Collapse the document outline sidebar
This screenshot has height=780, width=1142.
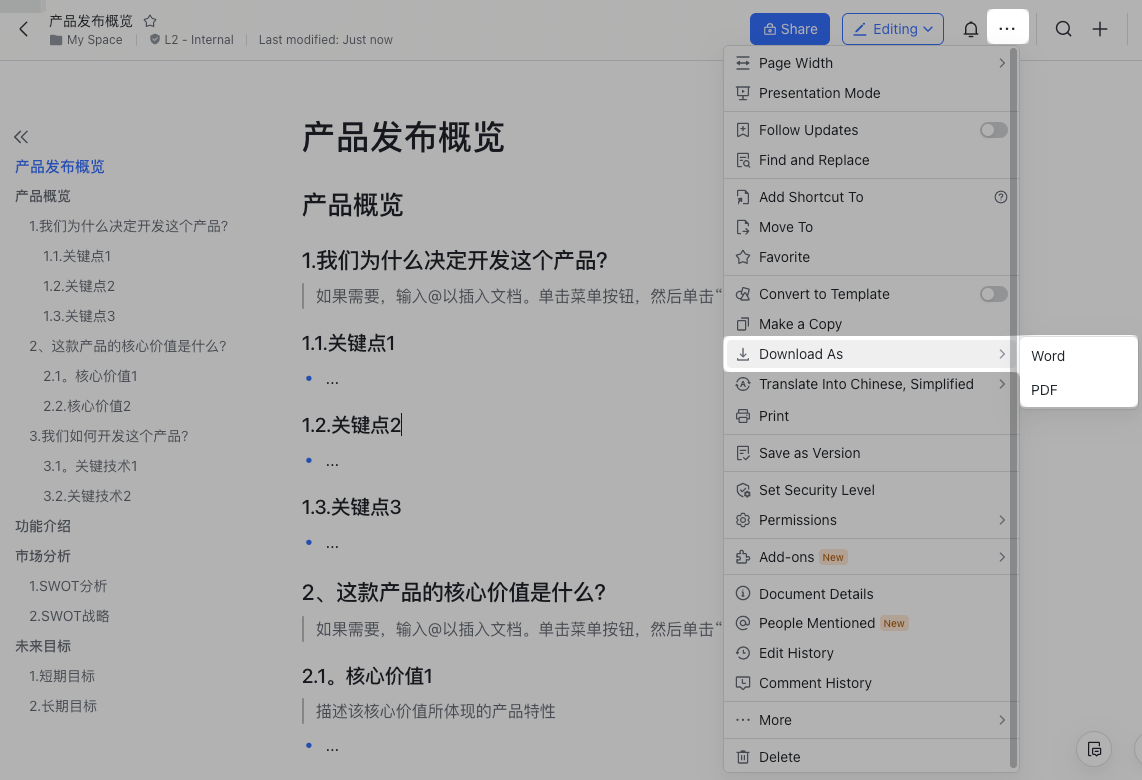coord(22,137)
